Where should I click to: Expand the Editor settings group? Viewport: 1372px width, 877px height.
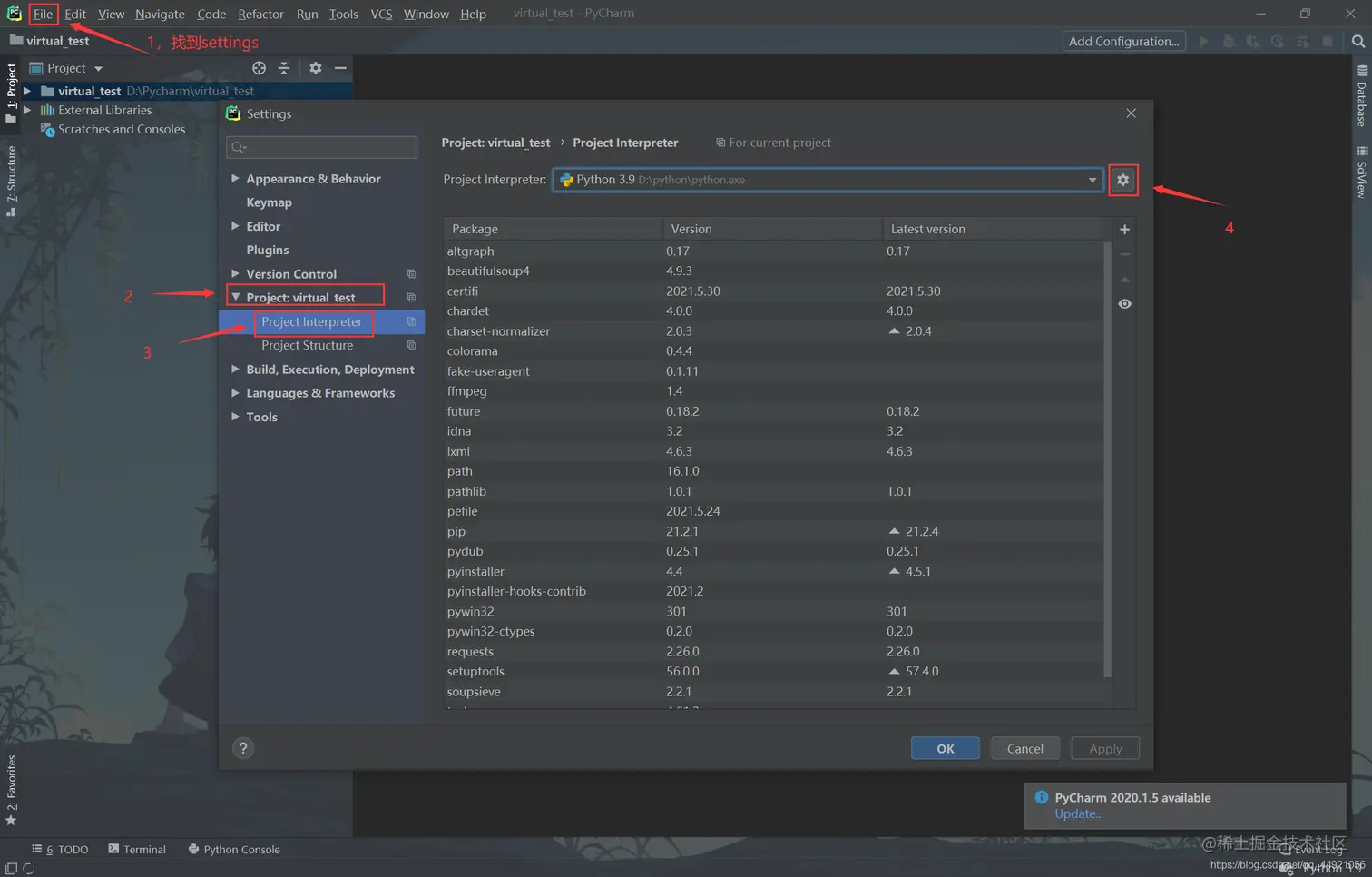coord(235,226)
